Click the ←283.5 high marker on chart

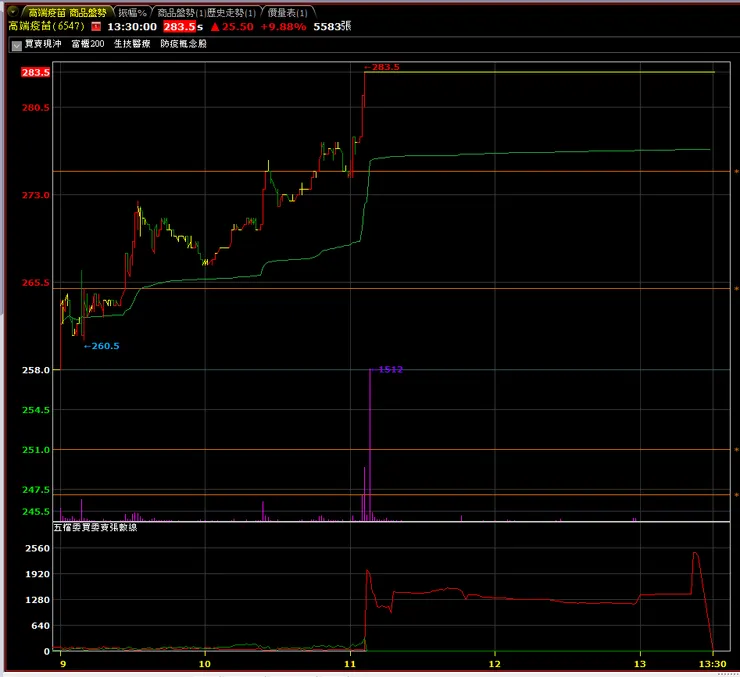tap(382, 67)
